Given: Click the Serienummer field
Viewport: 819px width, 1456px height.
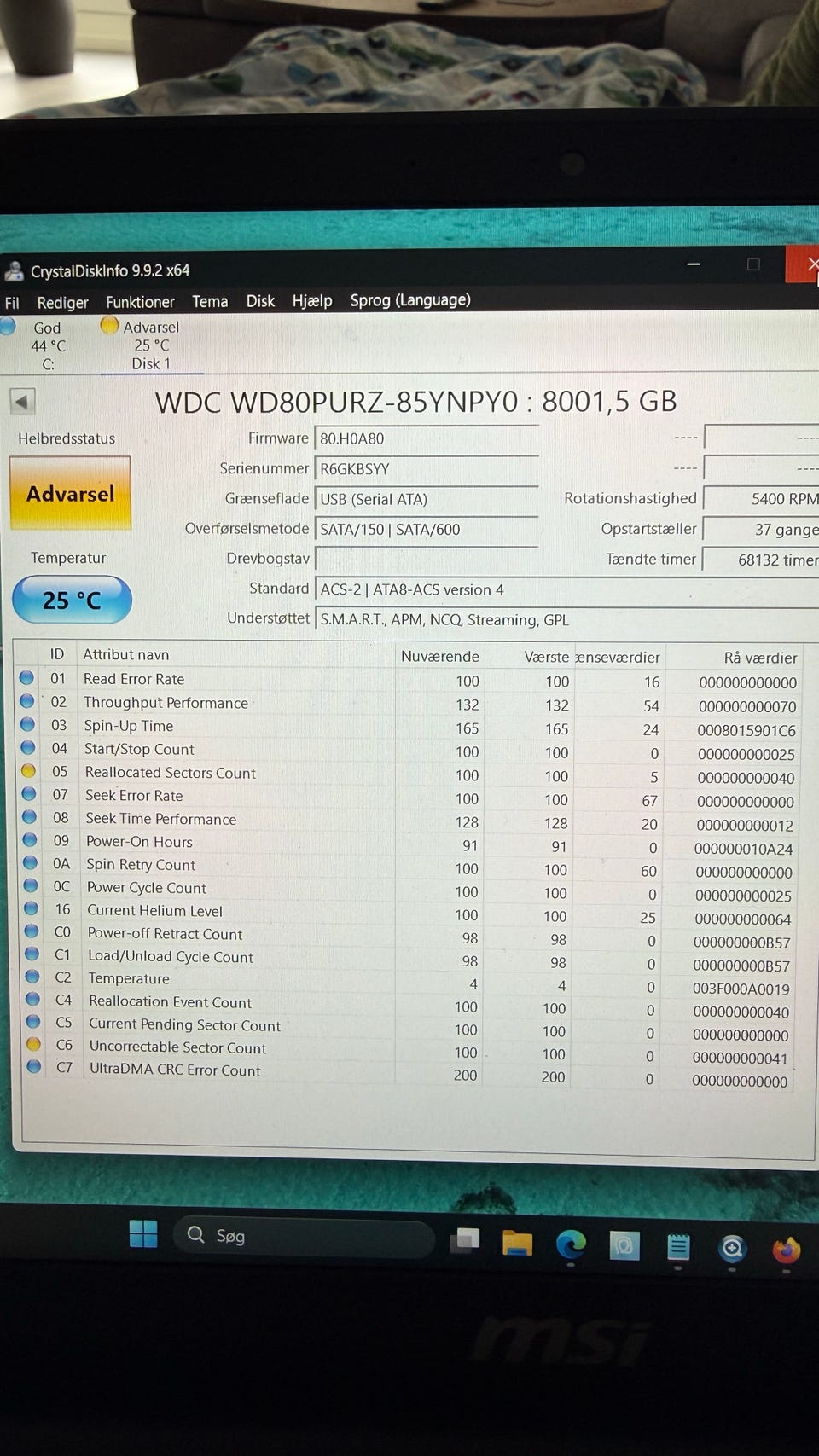Looking at the screenshot, I should pos(427,469).
